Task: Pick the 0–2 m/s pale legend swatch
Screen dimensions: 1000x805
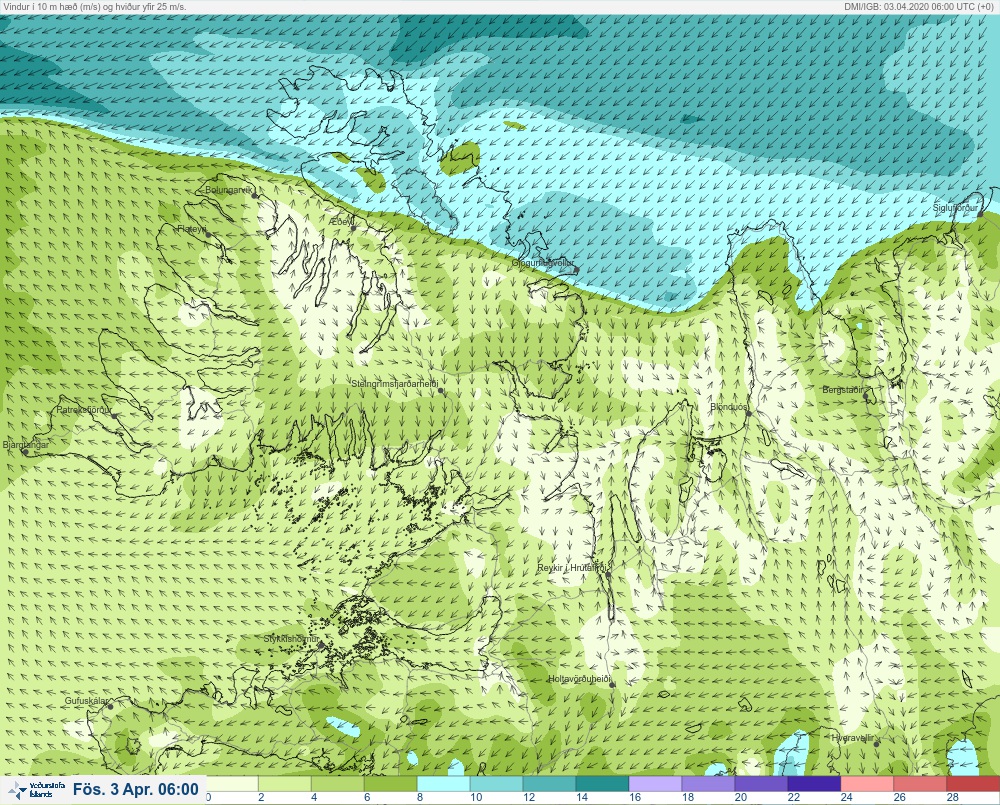Action: (x=232, y=783)
